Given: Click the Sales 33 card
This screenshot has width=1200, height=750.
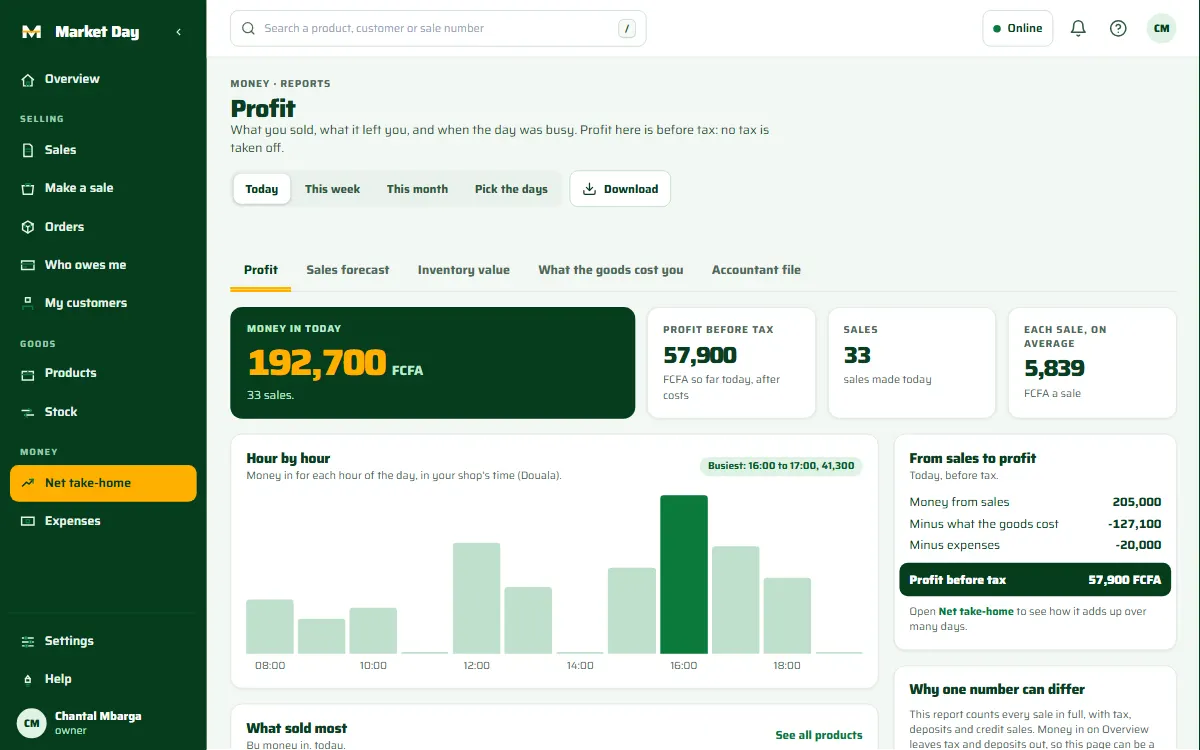Looking at the screenshot, I should (x=912, y=363).
